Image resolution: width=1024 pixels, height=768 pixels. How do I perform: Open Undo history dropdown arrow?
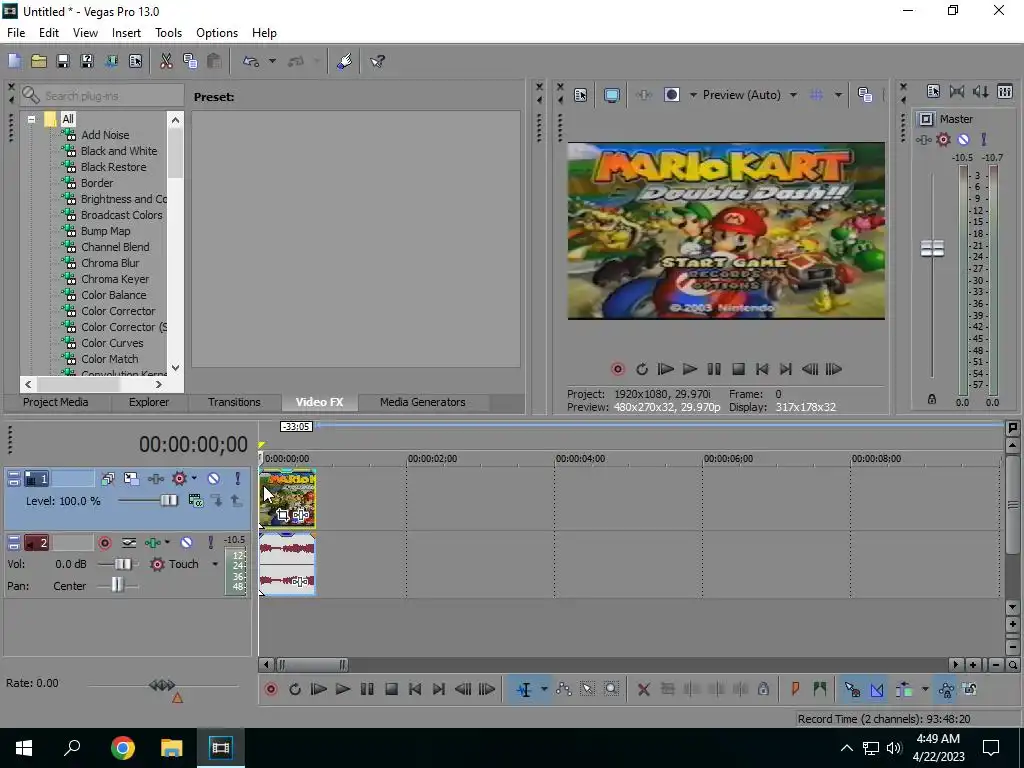[x=272, y=61]
